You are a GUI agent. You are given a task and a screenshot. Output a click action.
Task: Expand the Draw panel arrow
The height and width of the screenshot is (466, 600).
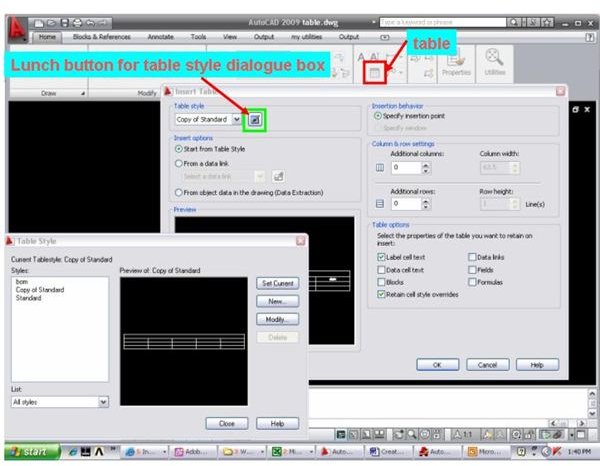83,93
